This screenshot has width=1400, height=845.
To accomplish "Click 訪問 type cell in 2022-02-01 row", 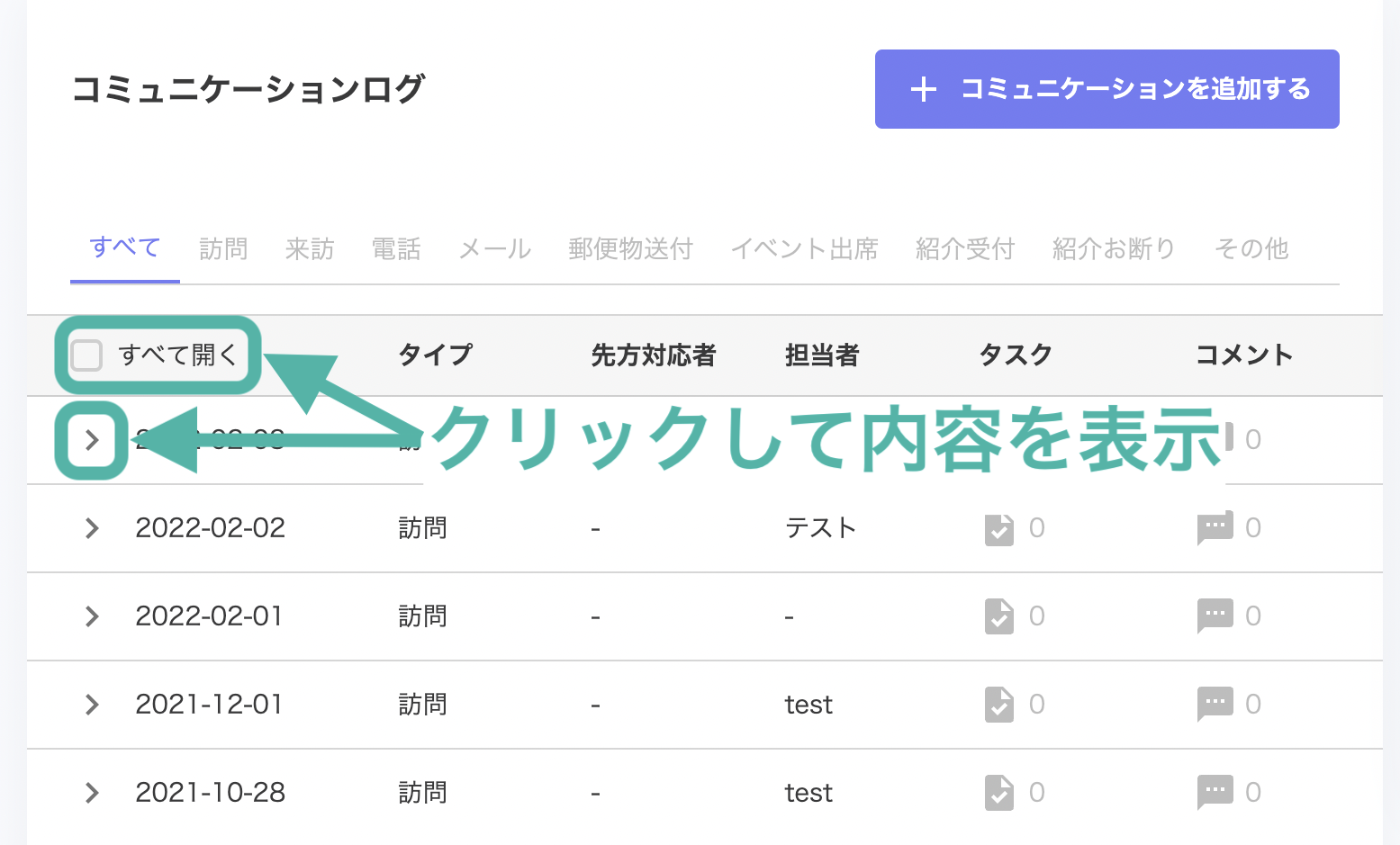I will pyautogui.click(x=422, y=616).
